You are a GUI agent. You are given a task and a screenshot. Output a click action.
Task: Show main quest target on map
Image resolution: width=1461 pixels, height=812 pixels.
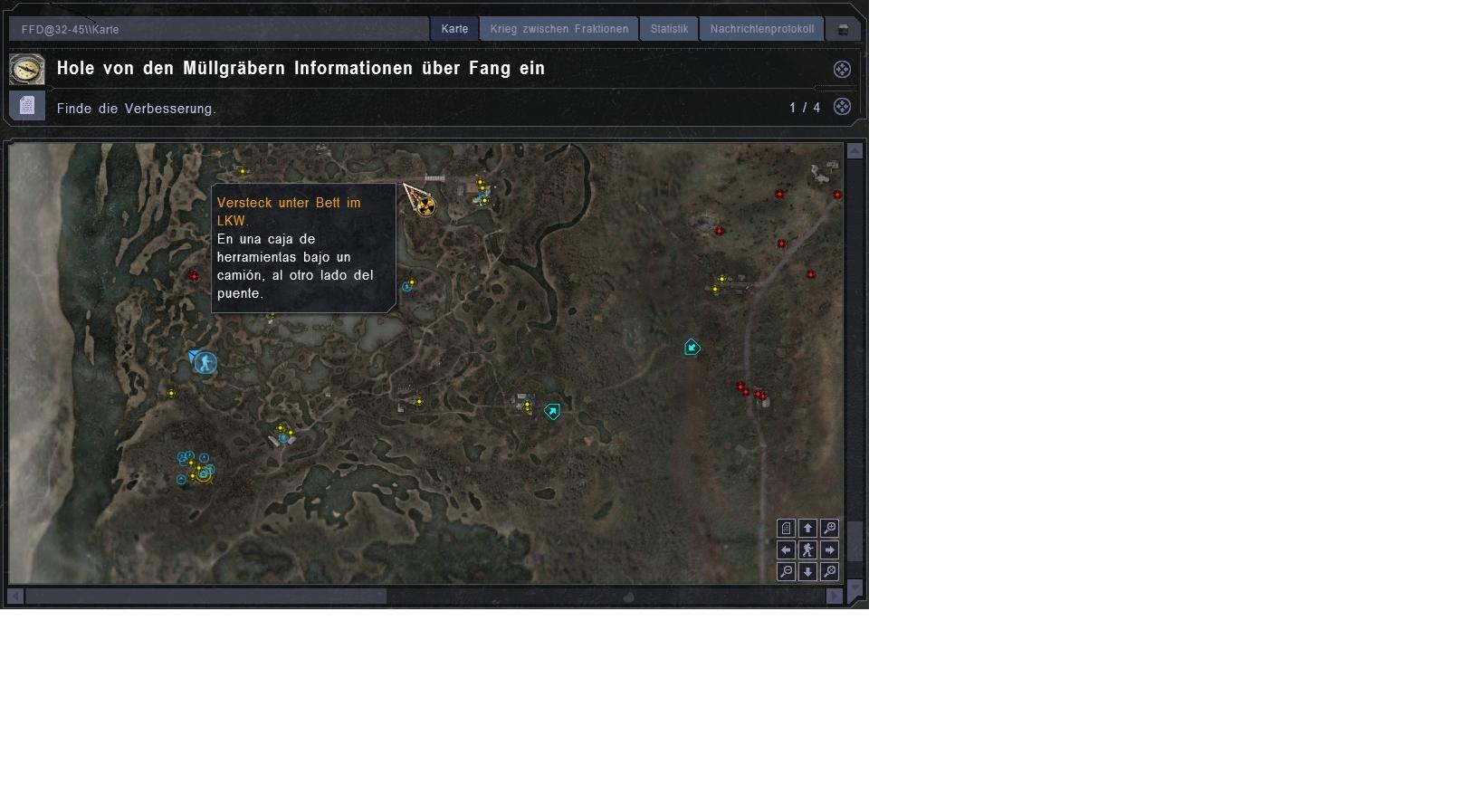pos(842,70)
